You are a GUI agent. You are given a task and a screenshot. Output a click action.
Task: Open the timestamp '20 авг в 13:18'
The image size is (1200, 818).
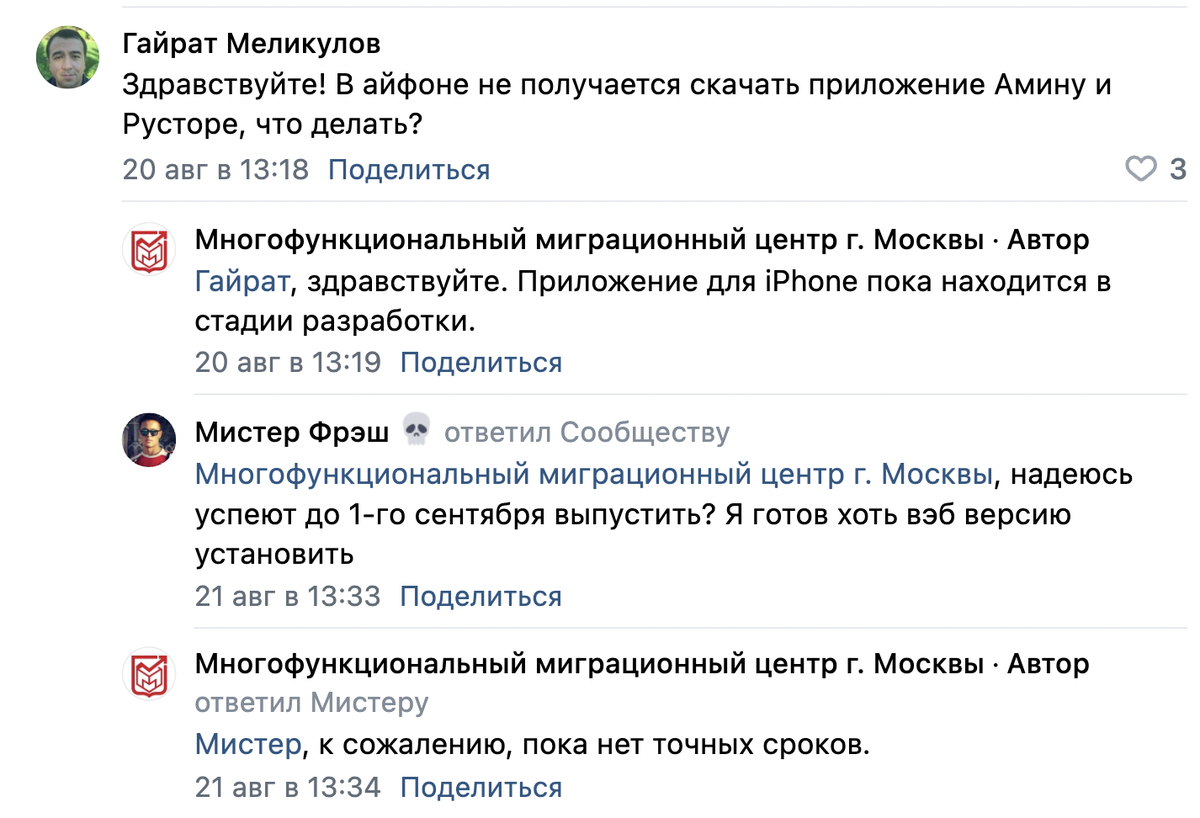pos(215,170)
